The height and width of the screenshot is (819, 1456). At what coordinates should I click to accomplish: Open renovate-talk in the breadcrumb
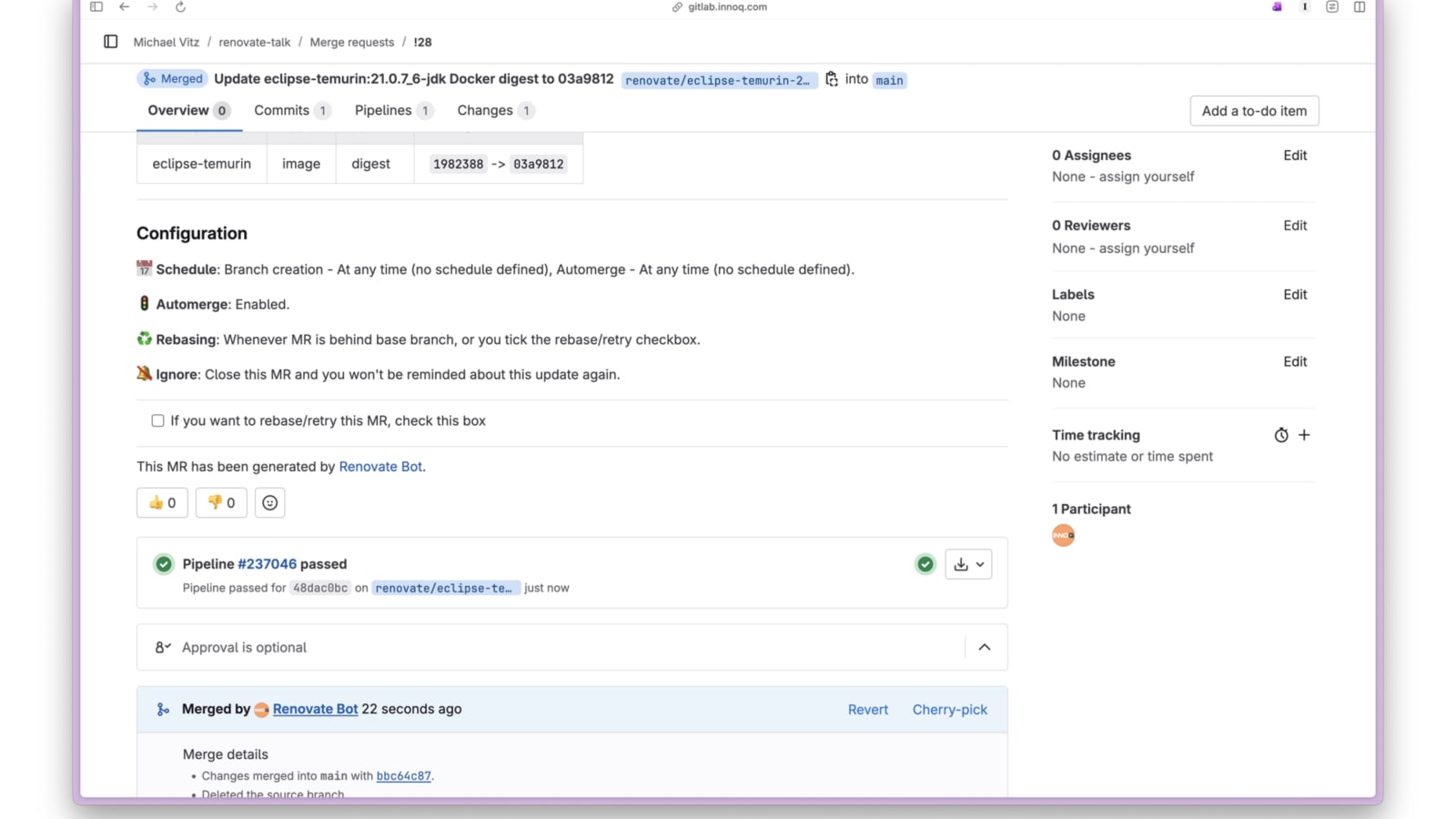[x=255, y=42]
